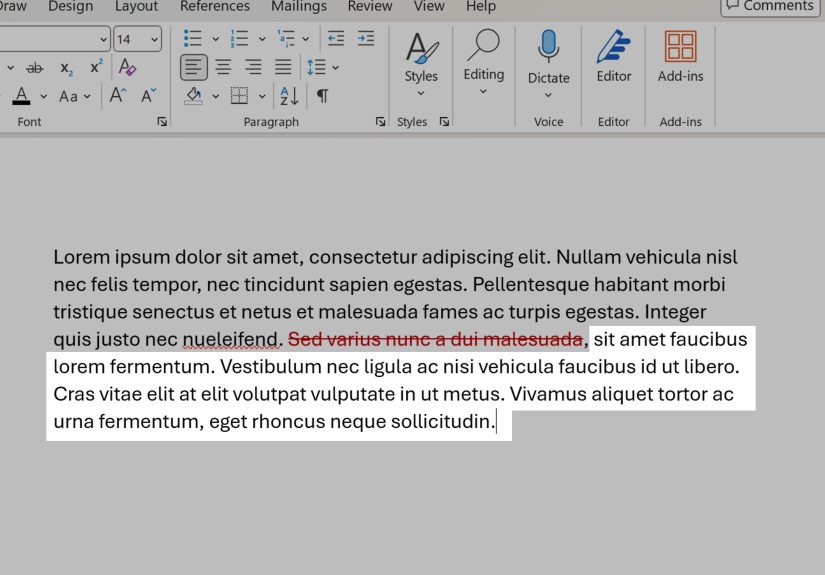
Task: Click the Shading paint bucket icon
Action: click(194, 96)
